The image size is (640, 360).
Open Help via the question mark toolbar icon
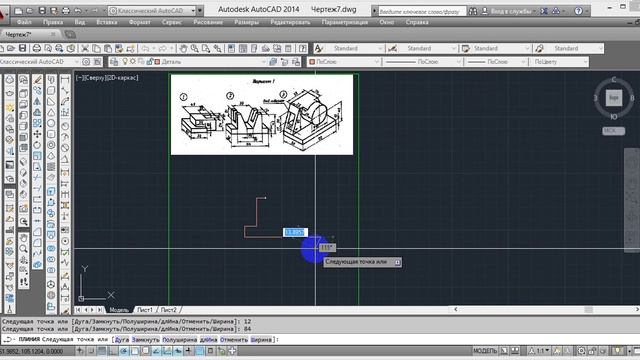pos(302,48)
